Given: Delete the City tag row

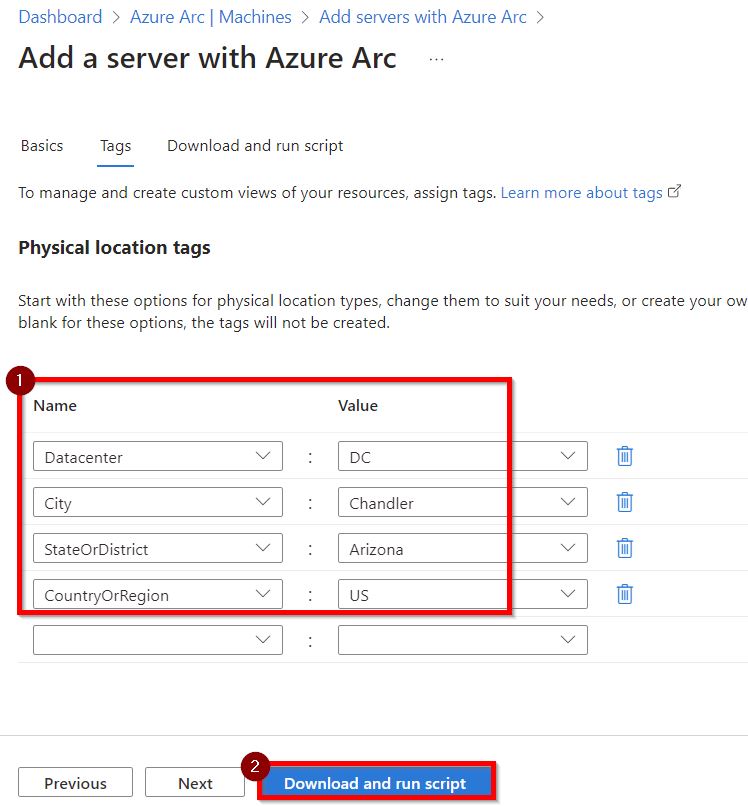Looking at the screenshot, I should coord(624,502).
